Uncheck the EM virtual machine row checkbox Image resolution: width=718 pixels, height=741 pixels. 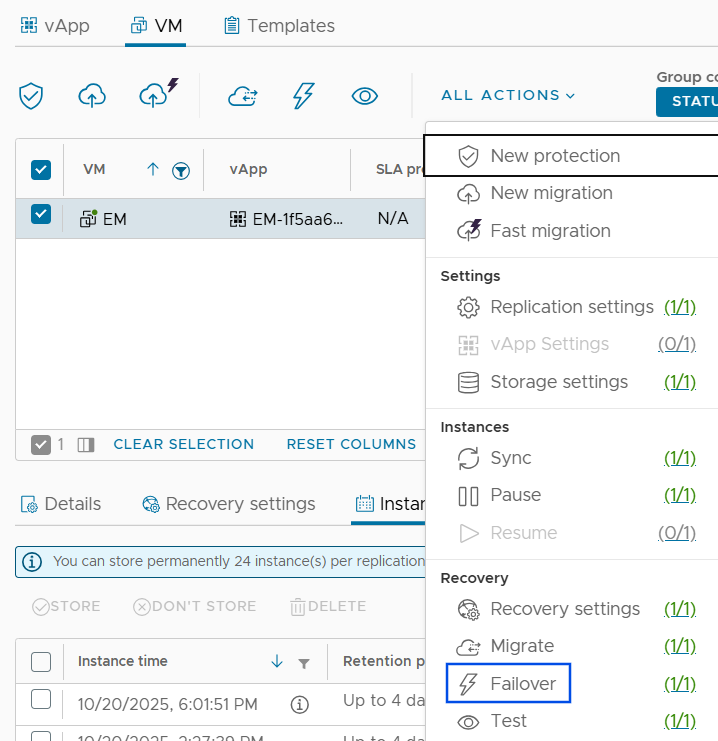pos(41,214)
